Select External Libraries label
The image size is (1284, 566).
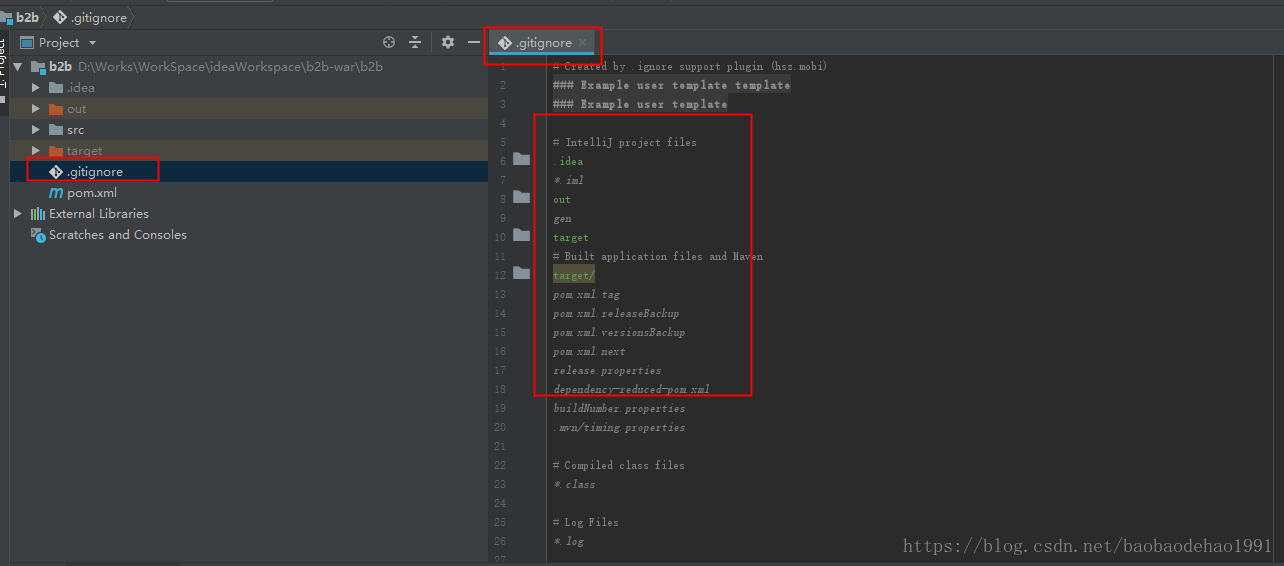click(x=98, y=214)
